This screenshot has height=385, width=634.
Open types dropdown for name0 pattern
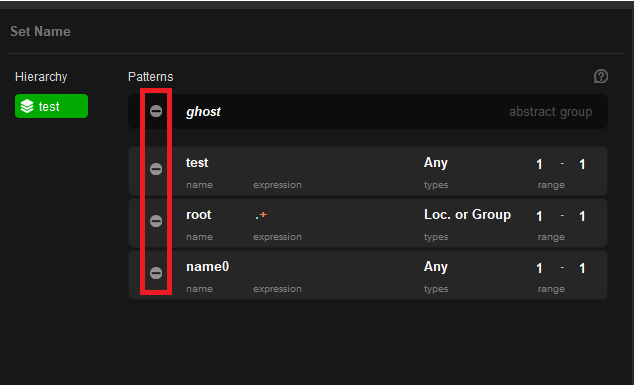[435, 267]
